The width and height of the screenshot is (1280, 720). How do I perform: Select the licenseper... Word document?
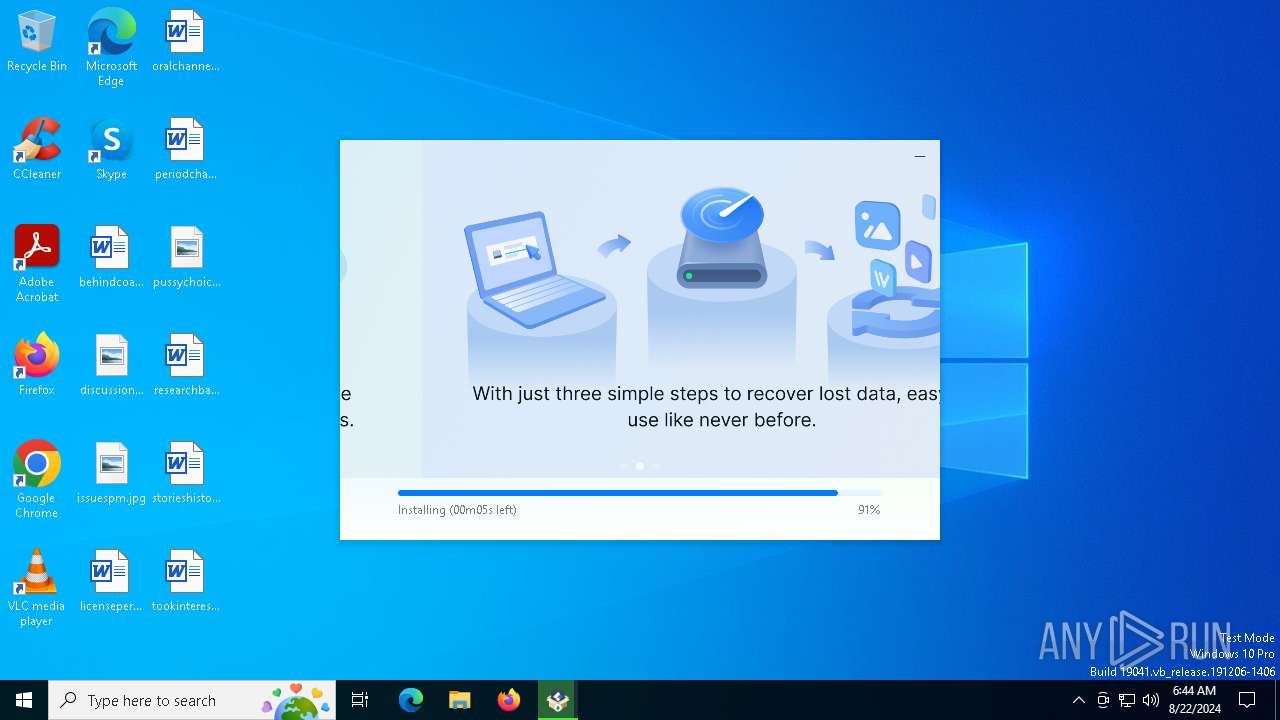tap(111, 582)
